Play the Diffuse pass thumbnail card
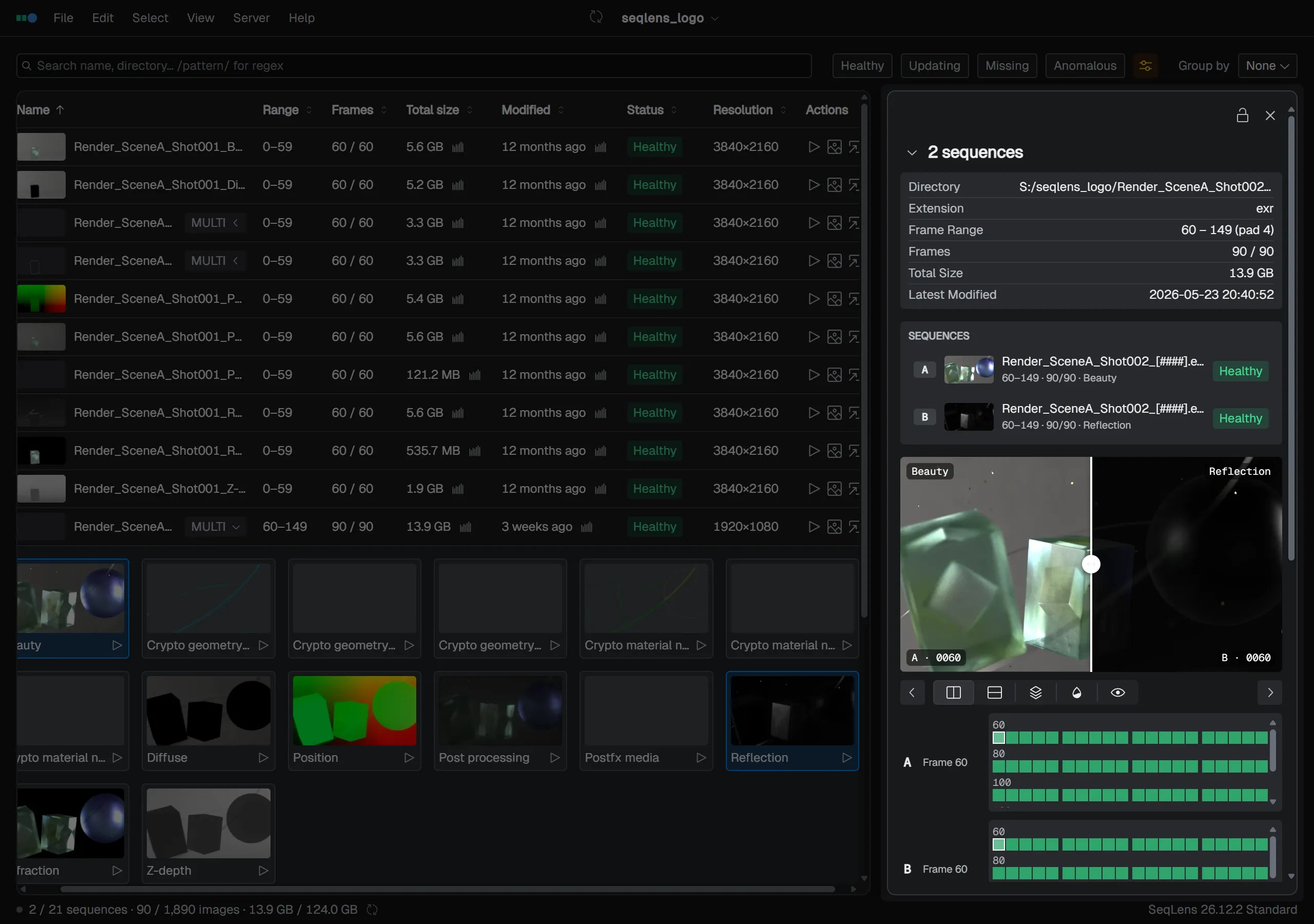 click(x=263, y=757)
